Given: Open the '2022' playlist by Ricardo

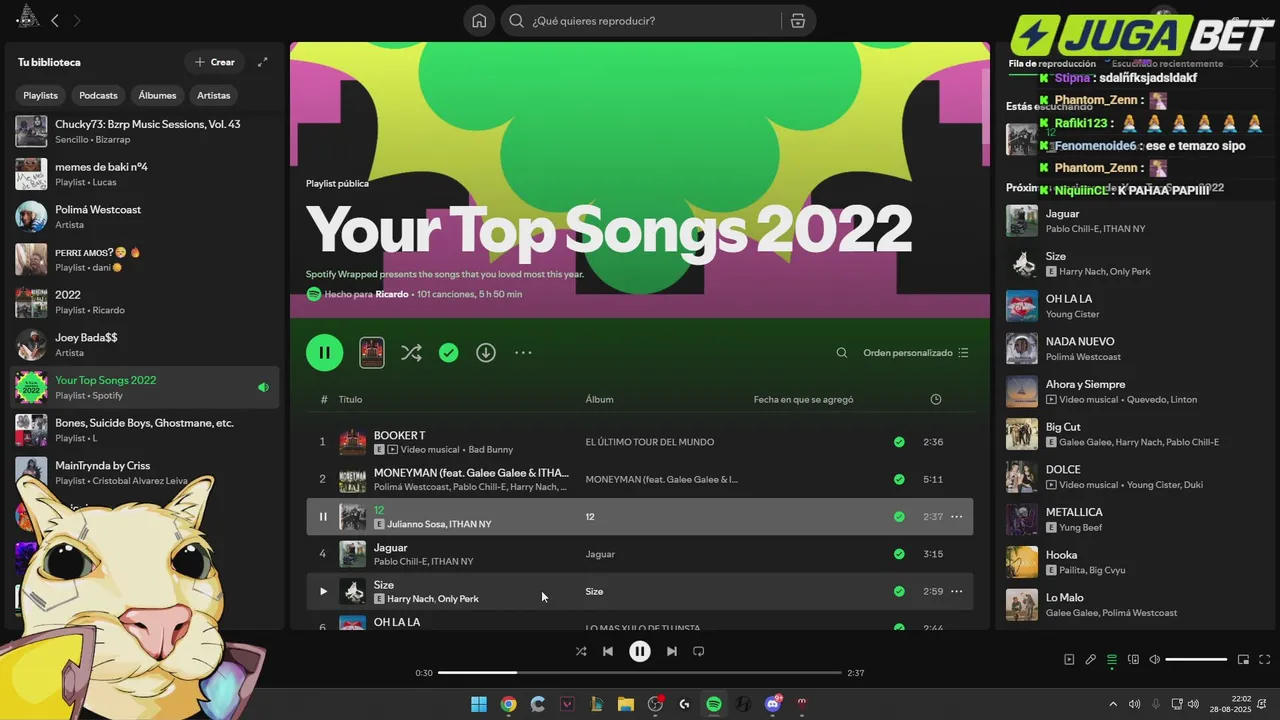Looking at the screenshot, I should [x=145, y=302].
